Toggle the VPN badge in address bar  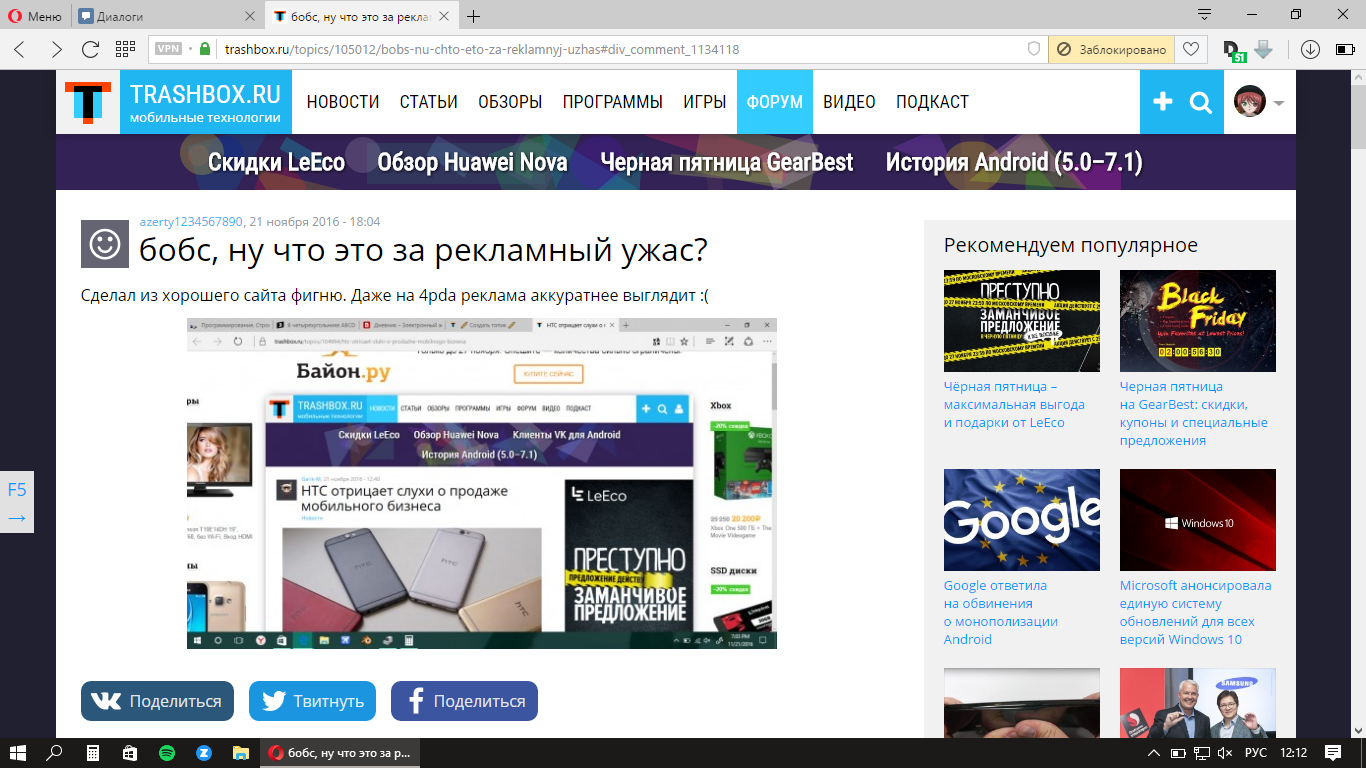click(169, 49)
